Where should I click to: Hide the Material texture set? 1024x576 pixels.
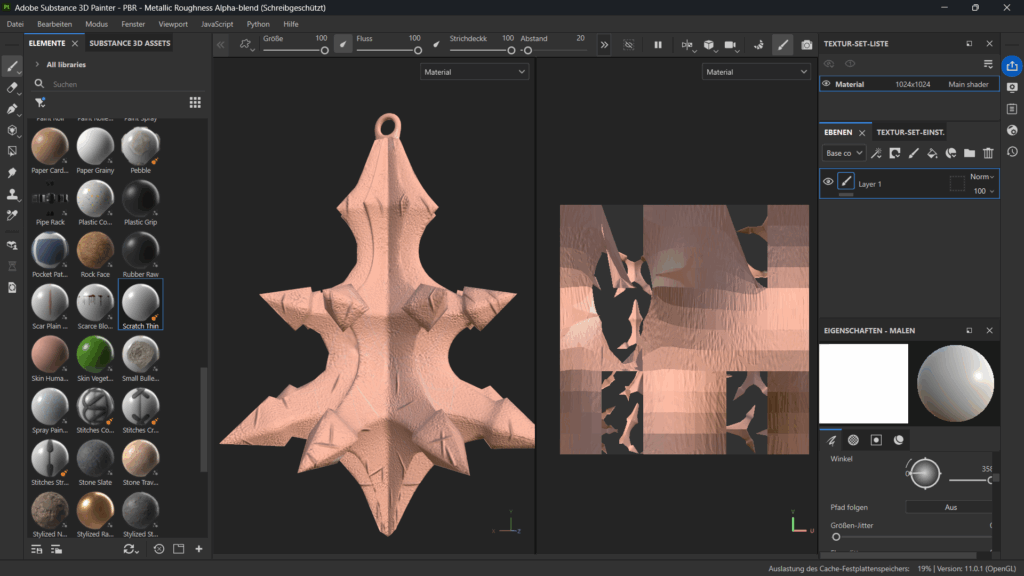[x=826, y=84]
